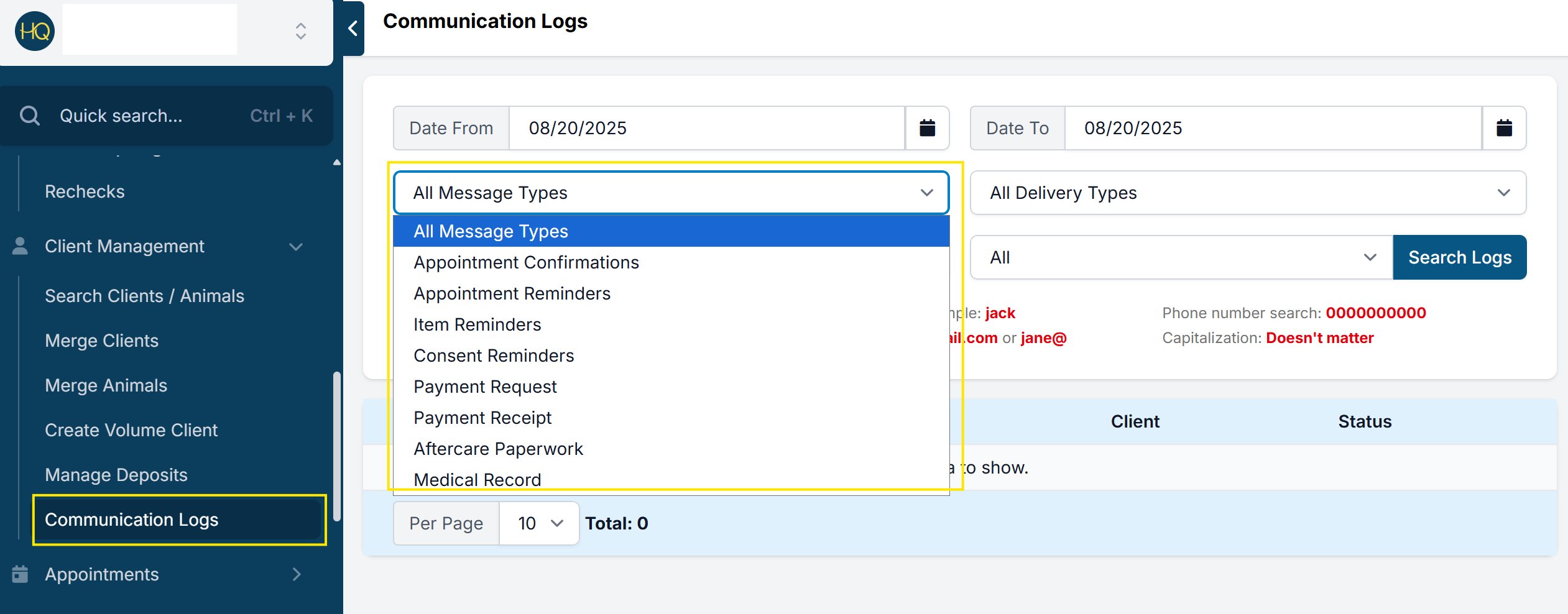
Task: Click the Appointments calendar icon
Action: pos(21,574)
